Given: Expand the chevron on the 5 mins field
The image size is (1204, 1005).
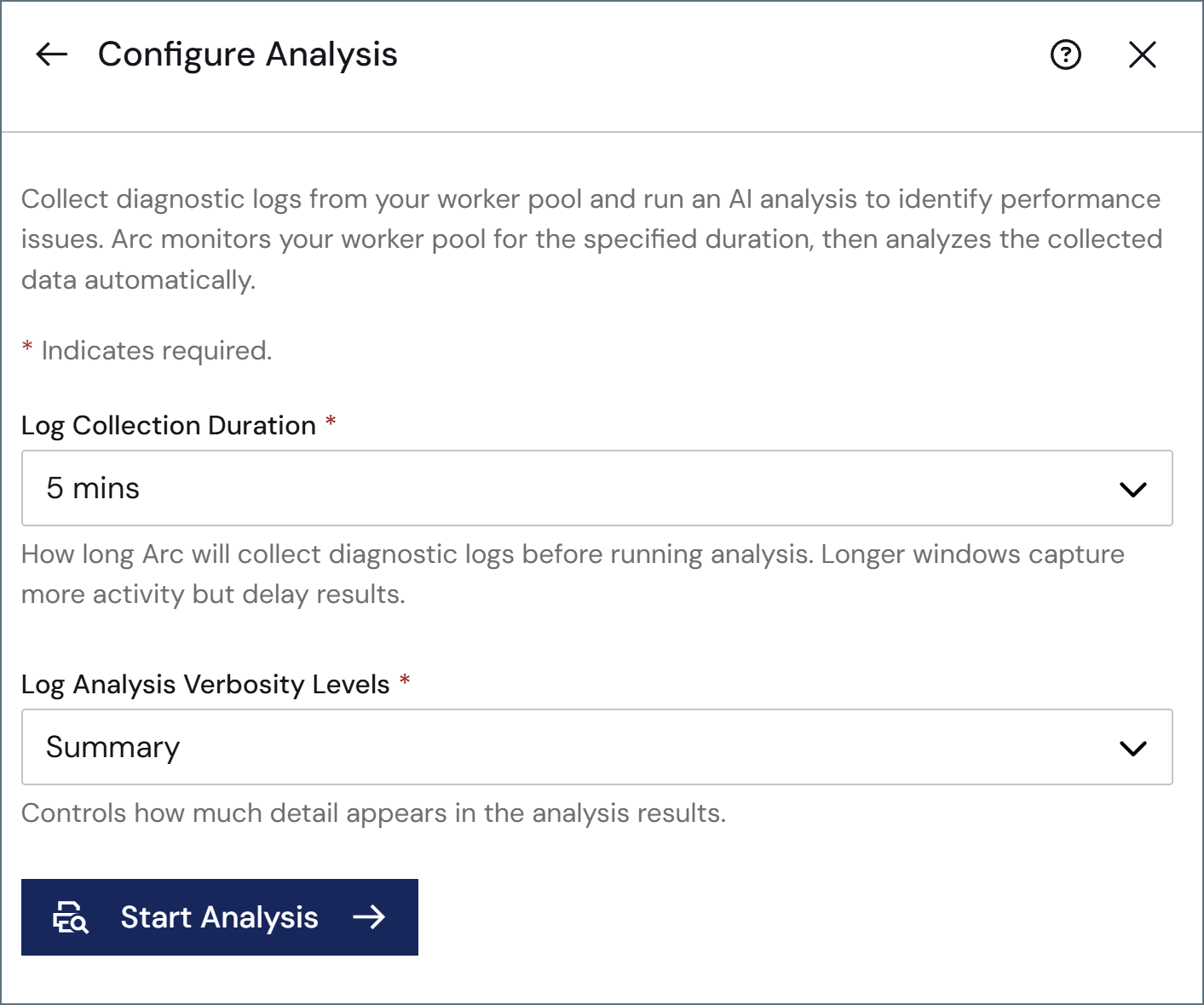Looking at the screenshot, I should (1132, 489).
